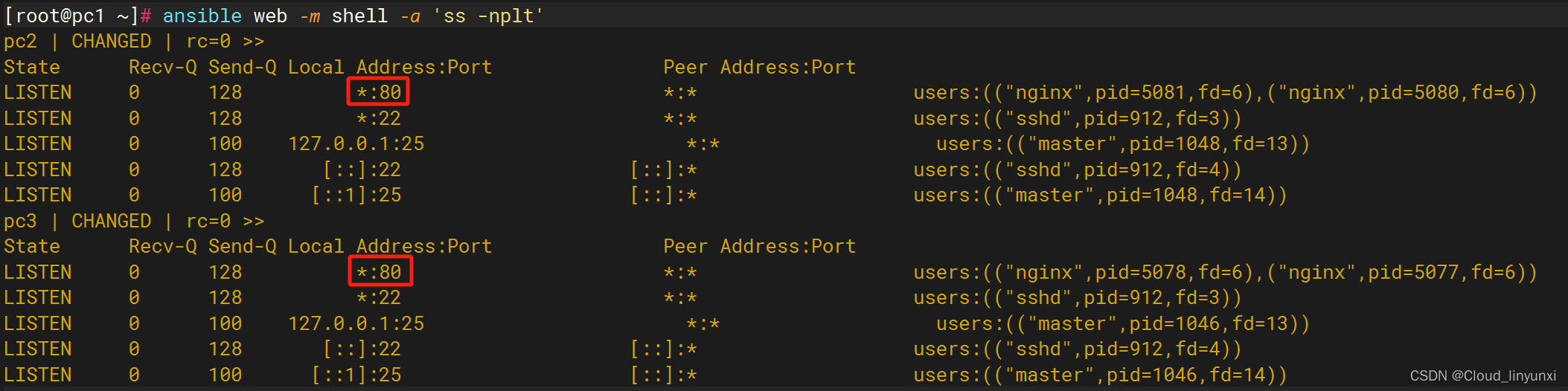
Task: Click the second Local Address:Port header
Action: point(390,247)
